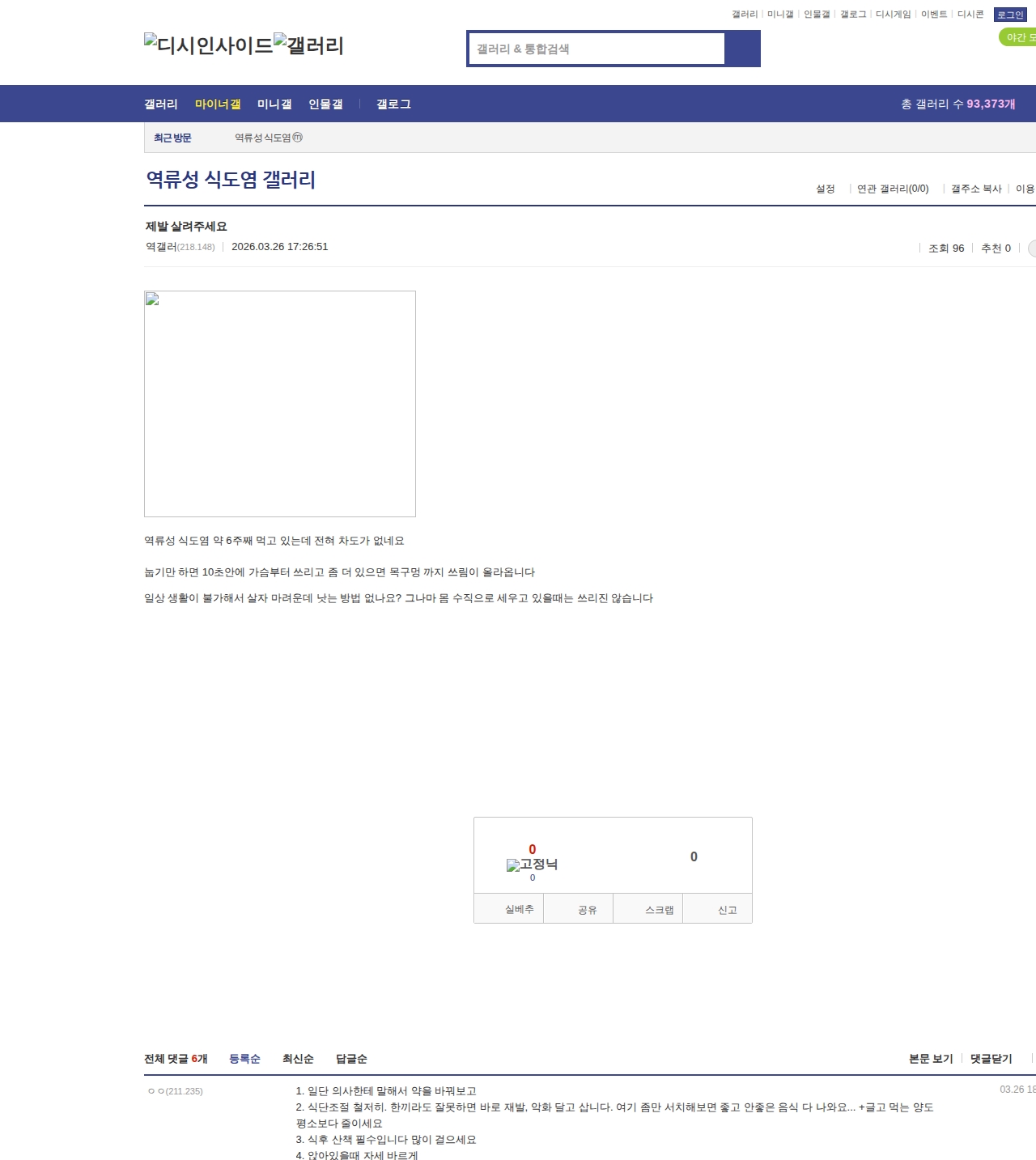Focus the 갤러리 & 통합검색 search field
Screen dimensions: 1036x1160
[597, 49]
